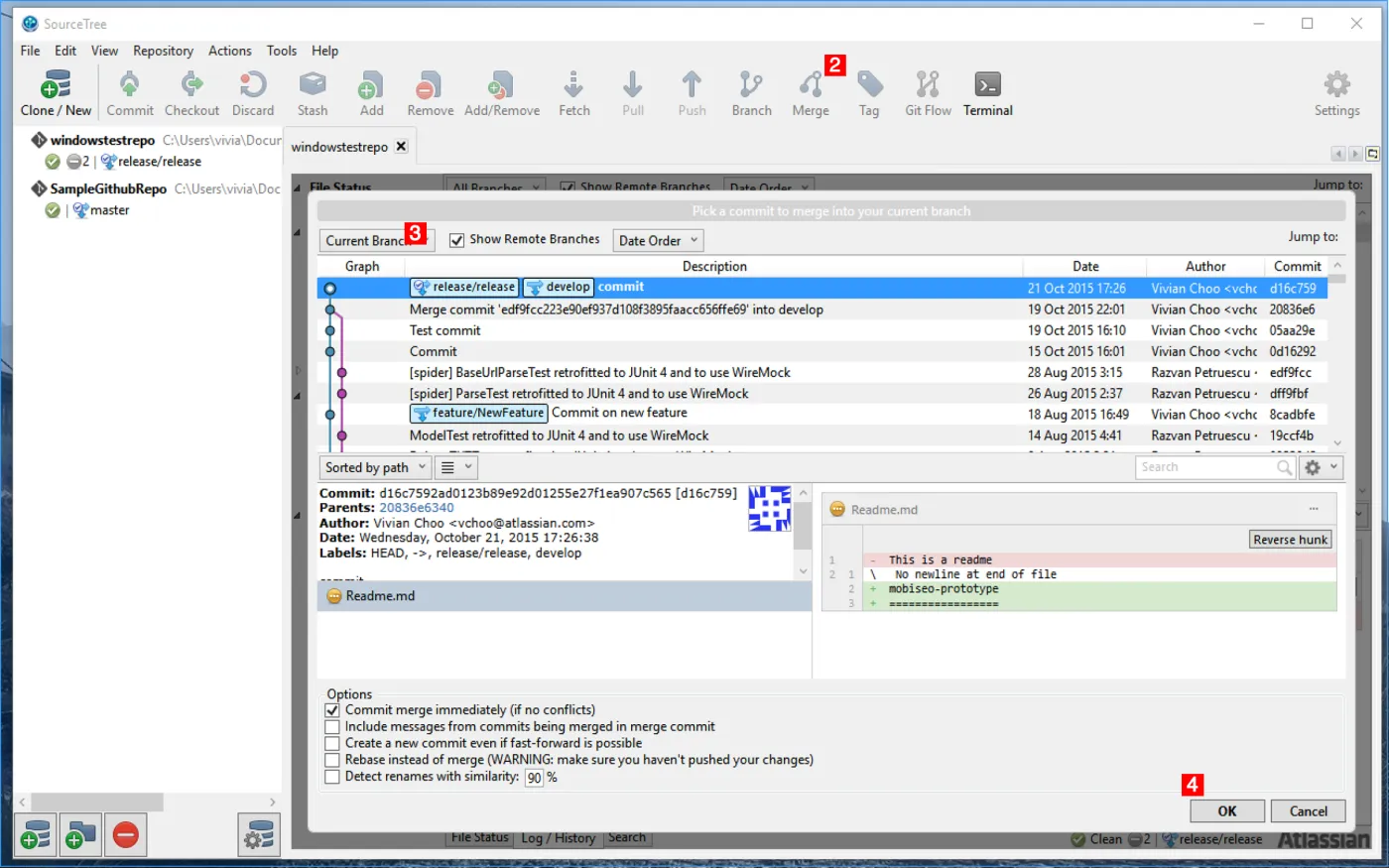Open the File menu
This screenshot has width=1389, height=868.
31,51
